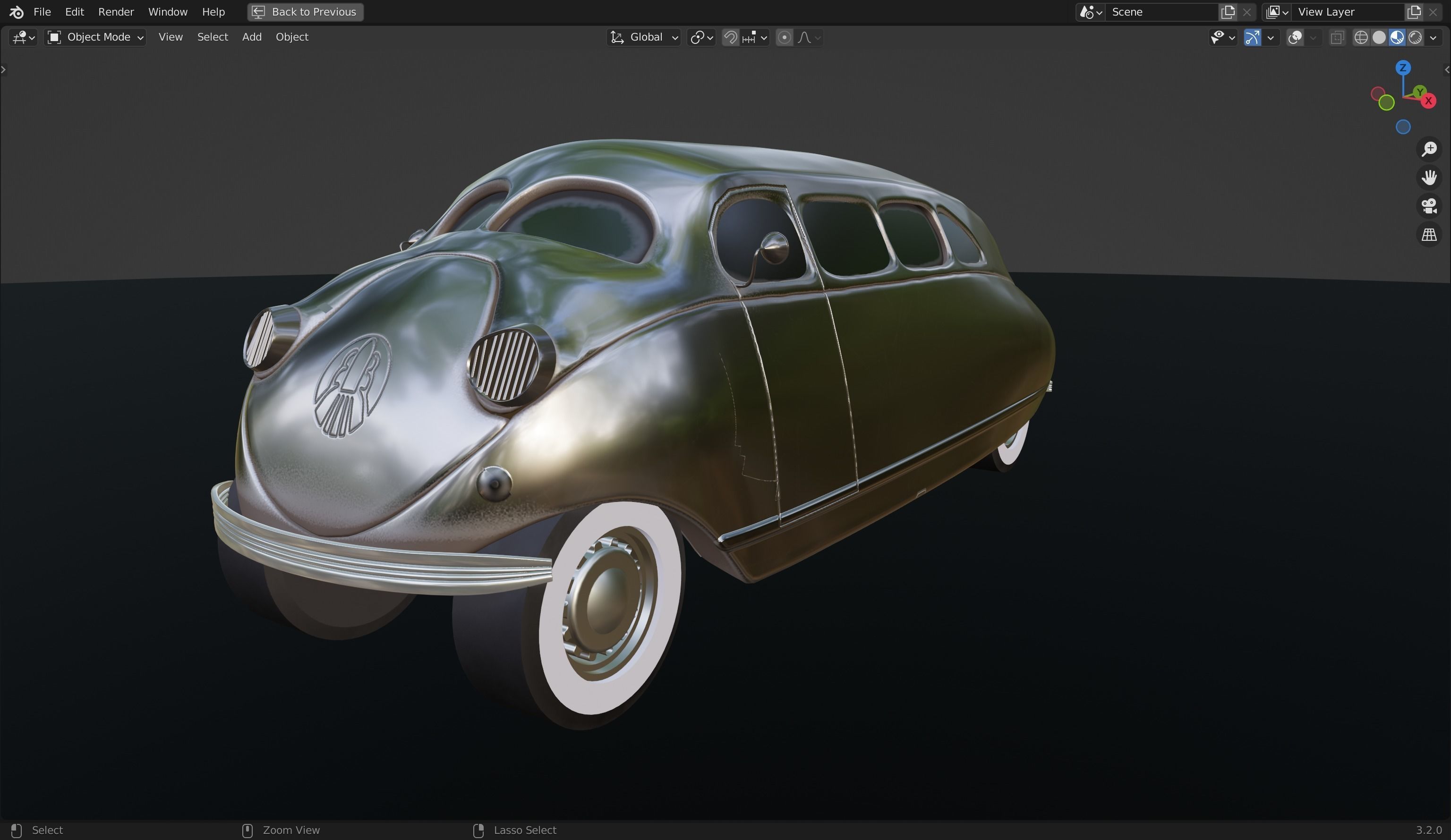The width and height of the screenshot is (1451, 840).
Task: Open the pivot point dropdown
Action: click(x=701, y=37)
